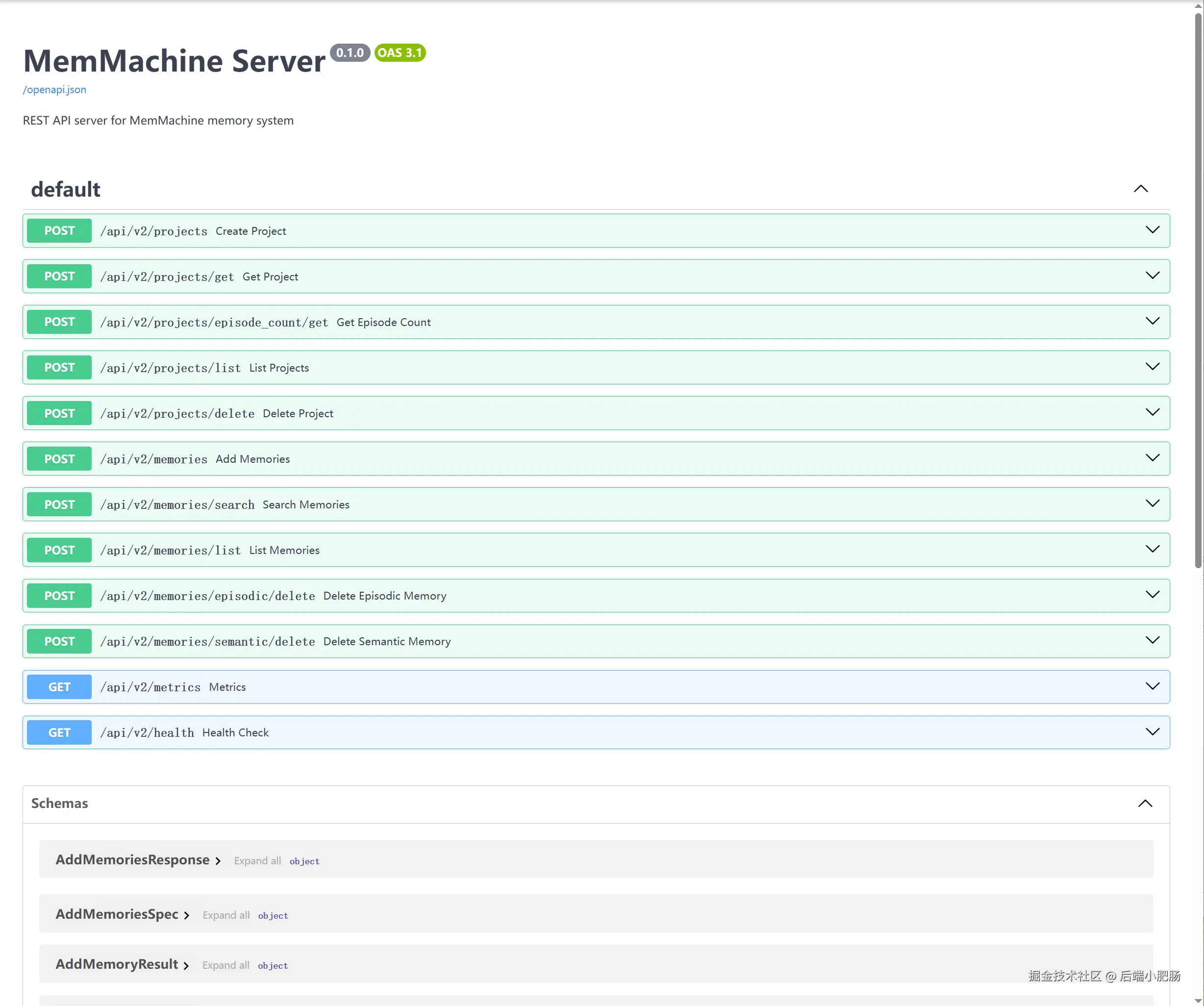Expand the Search Memories row chevron
Image resolution: width=1204 pixels, height=1006 pixels.
[1152, 504]
